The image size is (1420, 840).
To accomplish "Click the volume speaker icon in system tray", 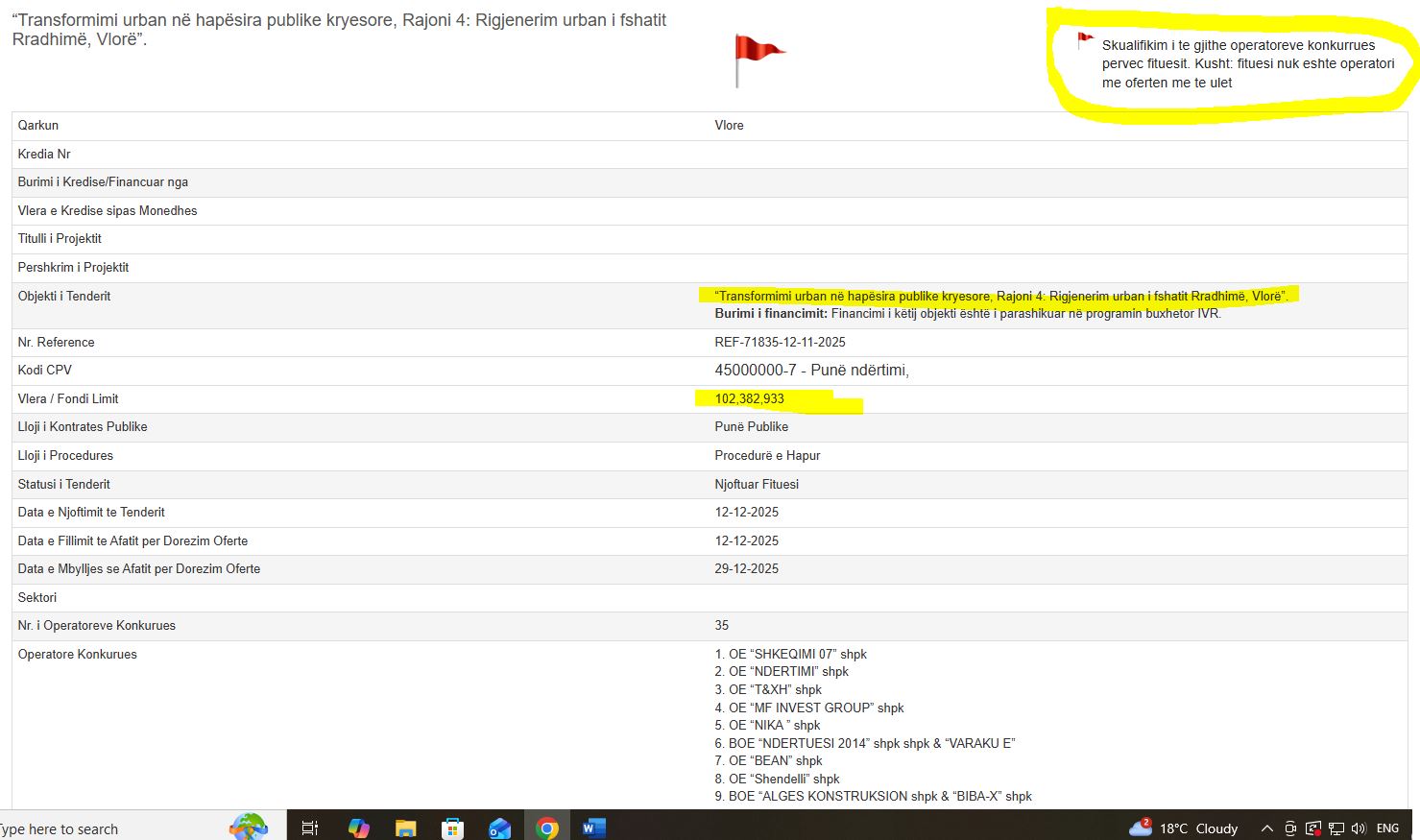I will pyautogui.click(x=1358, y=828).
